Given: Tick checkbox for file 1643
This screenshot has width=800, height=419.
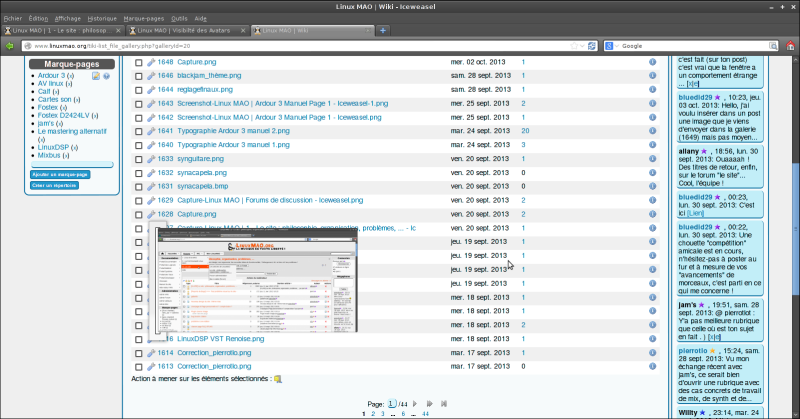Looking at the screenshot, I should 138,104.
